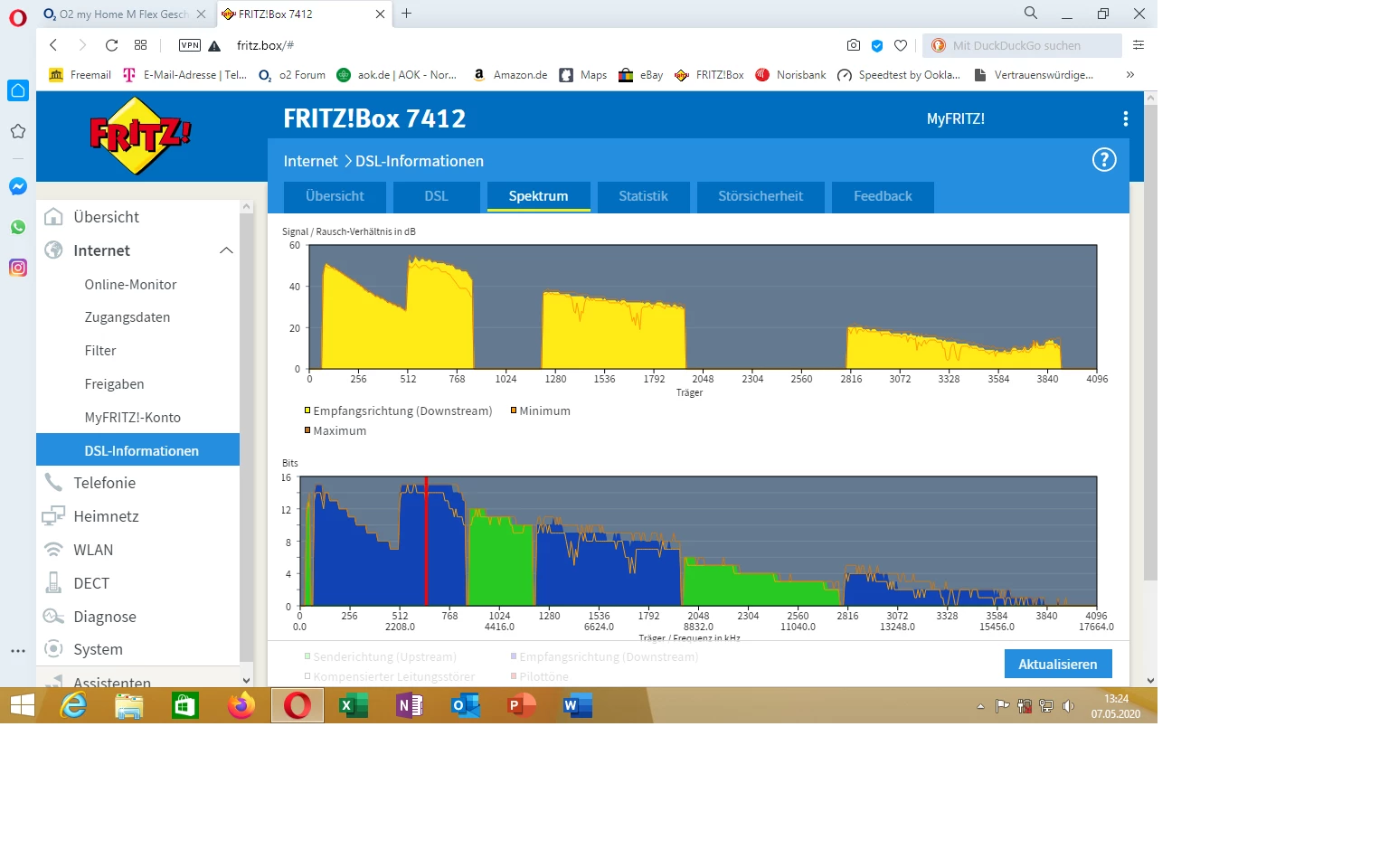Viewport: 1389px width, 868px height.
Task: Collapse the Internet menu section
Action: coord(226,250)
